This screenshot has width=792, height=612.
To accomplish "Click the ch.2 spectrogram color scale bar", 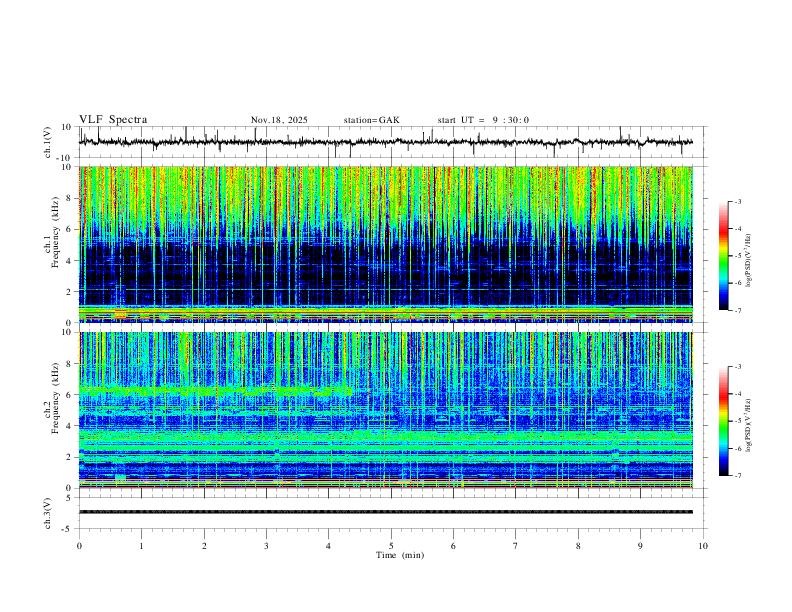I will (723, 421).
